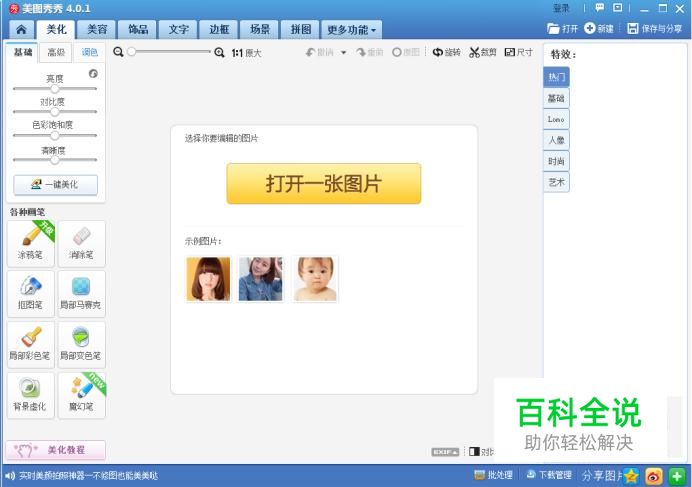Open the 边框 tab

point(219,30)
